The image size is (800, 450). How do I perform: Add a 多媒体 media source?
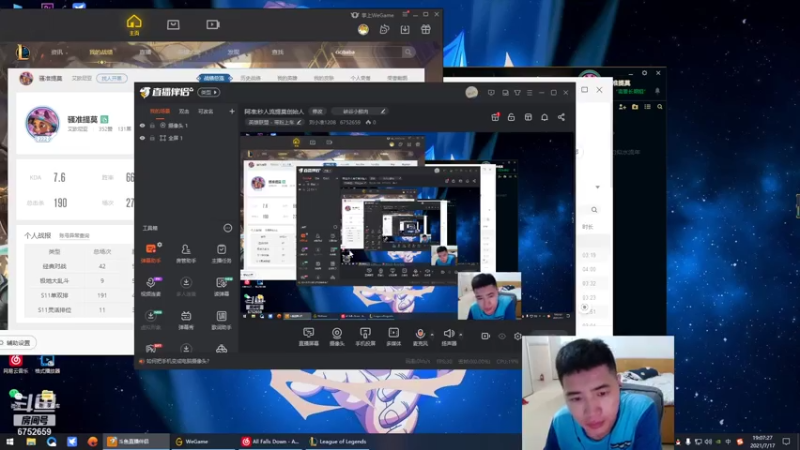pos(393,337)
